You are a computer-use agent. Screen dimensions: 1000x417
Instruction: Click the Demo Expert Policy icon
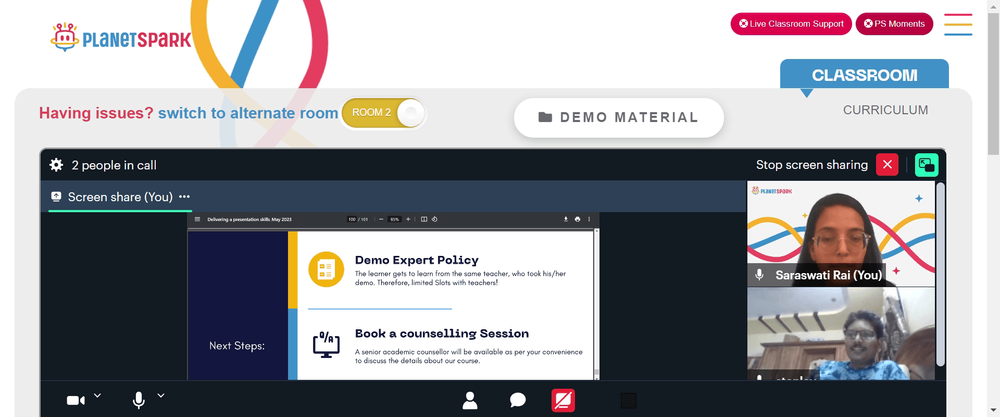[x=326, y=269]
